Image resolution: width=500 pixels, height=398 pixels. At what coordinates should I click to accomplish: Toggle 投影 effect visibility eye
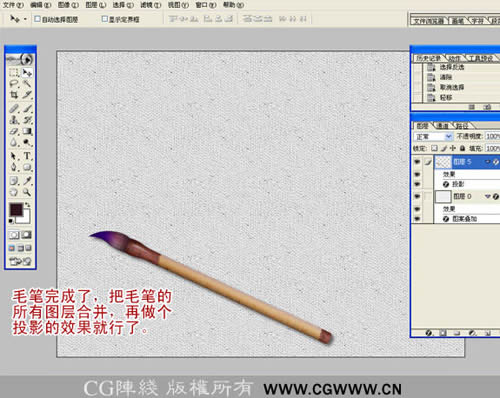pos(417,184)
